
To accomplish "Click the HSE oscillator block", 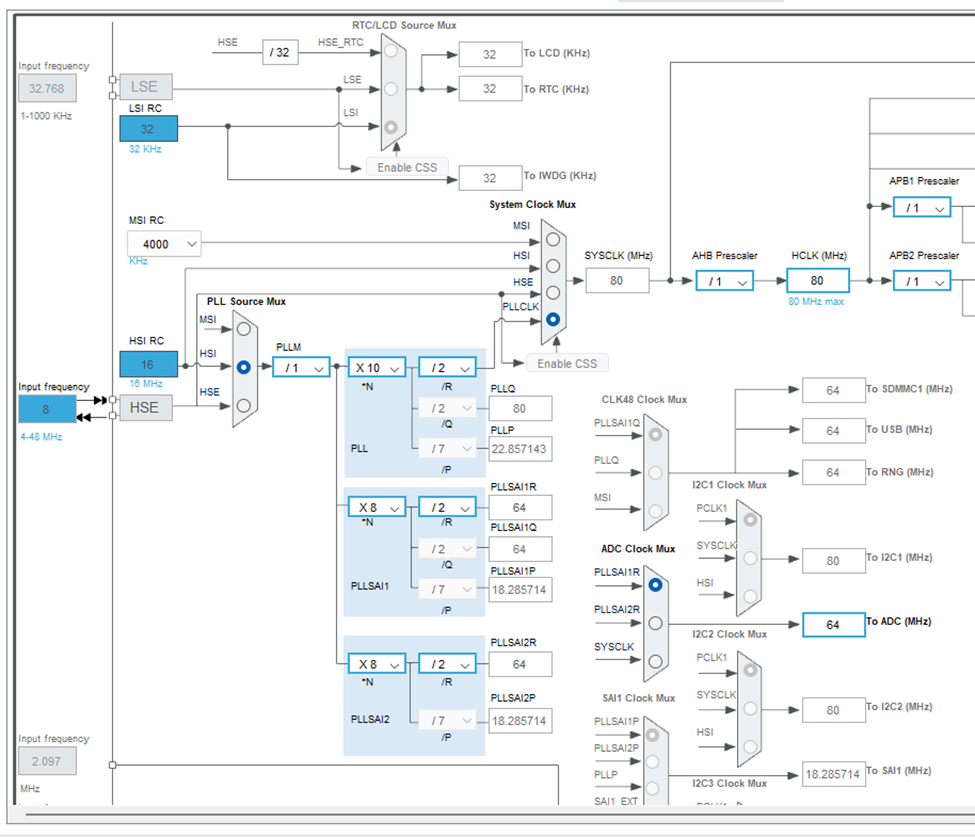I will 146,408.
